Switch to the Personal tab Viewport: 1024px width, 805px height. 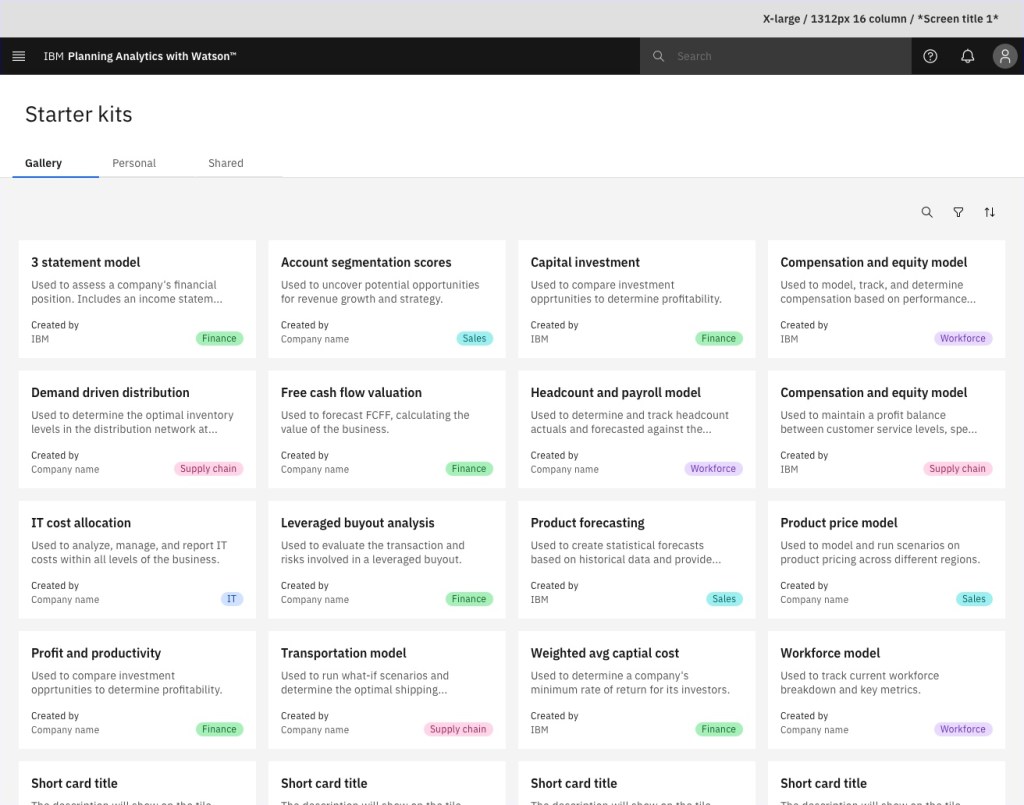[134, 163]
